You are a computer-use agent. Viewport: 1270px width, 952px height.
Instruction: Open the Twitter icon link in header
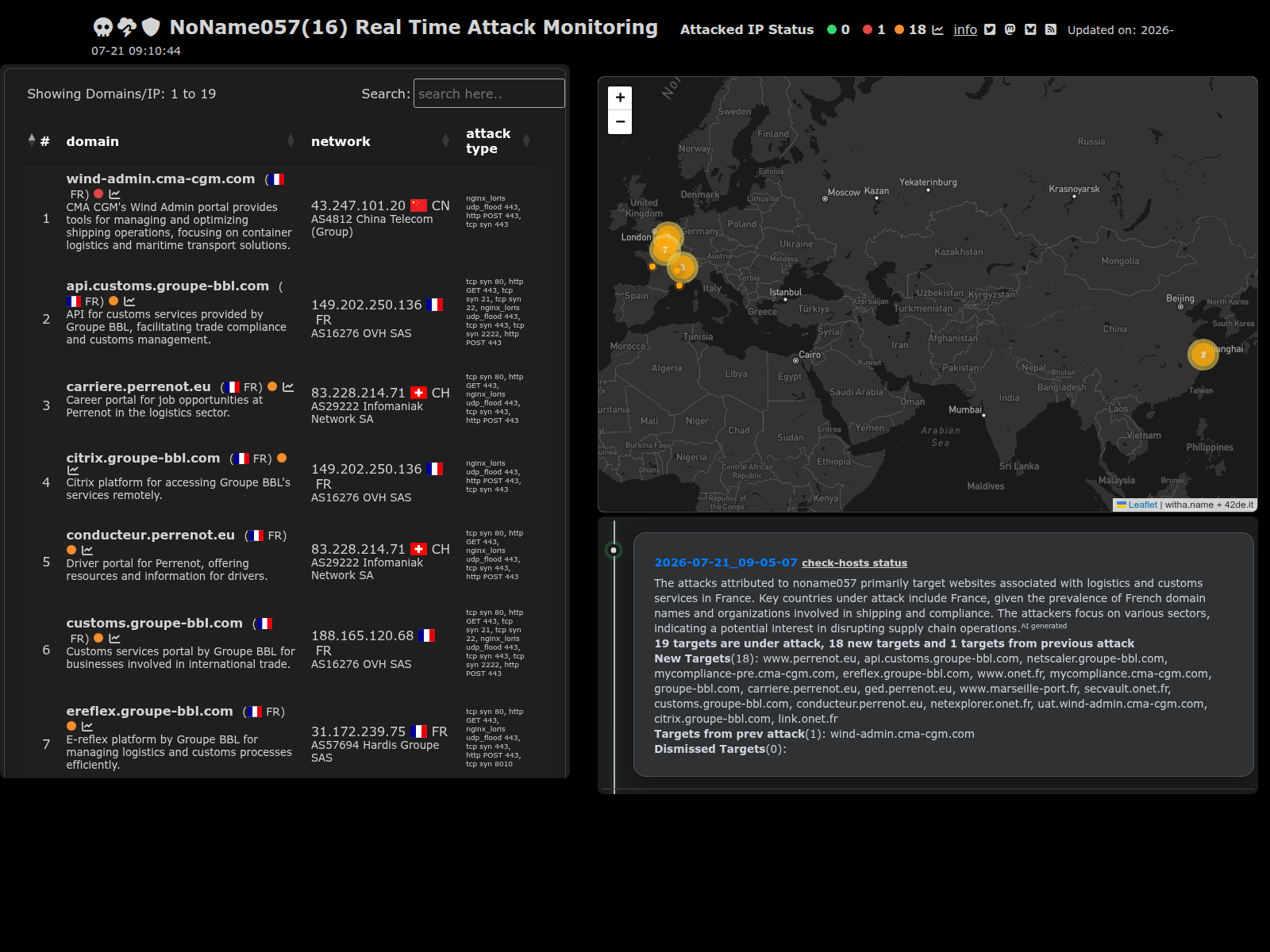990,29
